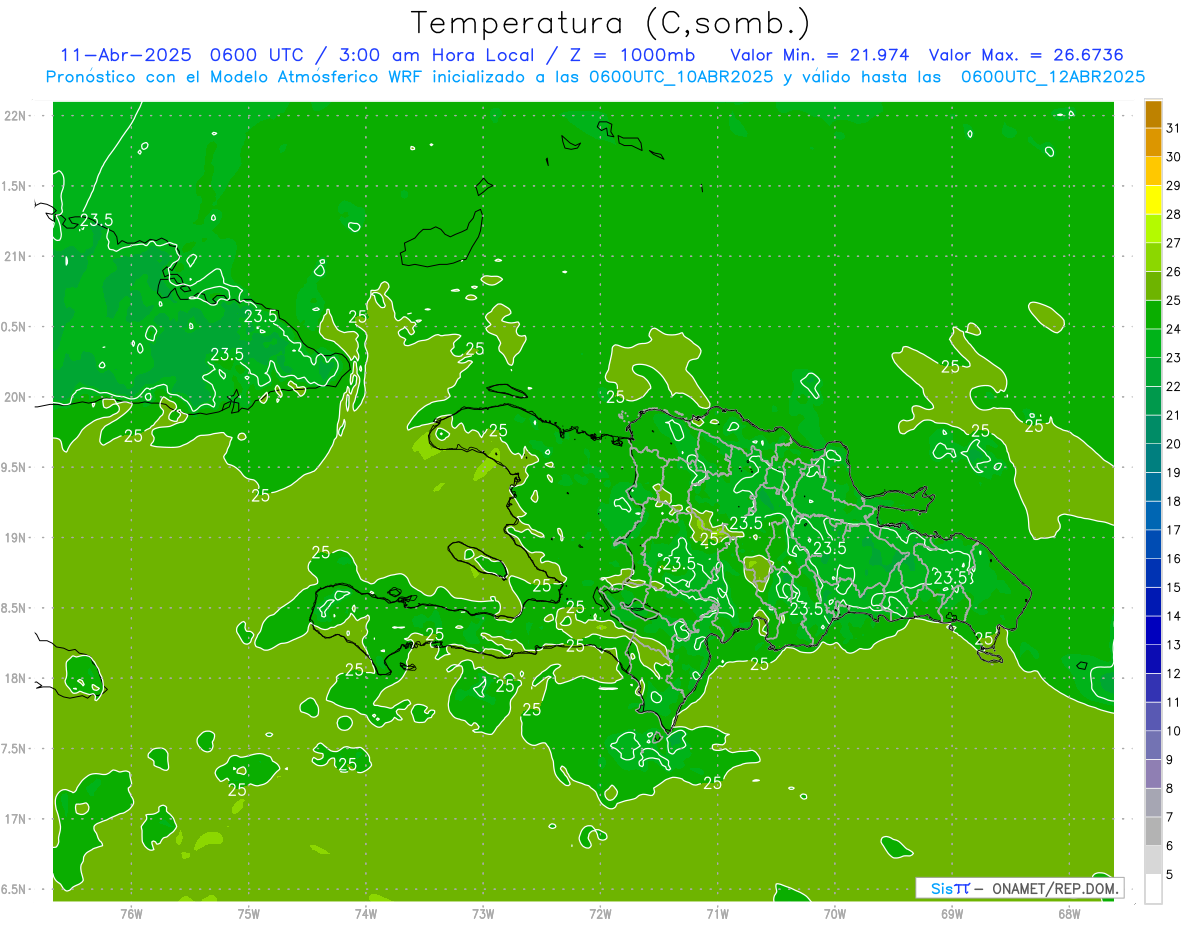This screenshot has height=927, width=1200.
Task: Click the legend scale label '21'
Action: [1173, 415]
